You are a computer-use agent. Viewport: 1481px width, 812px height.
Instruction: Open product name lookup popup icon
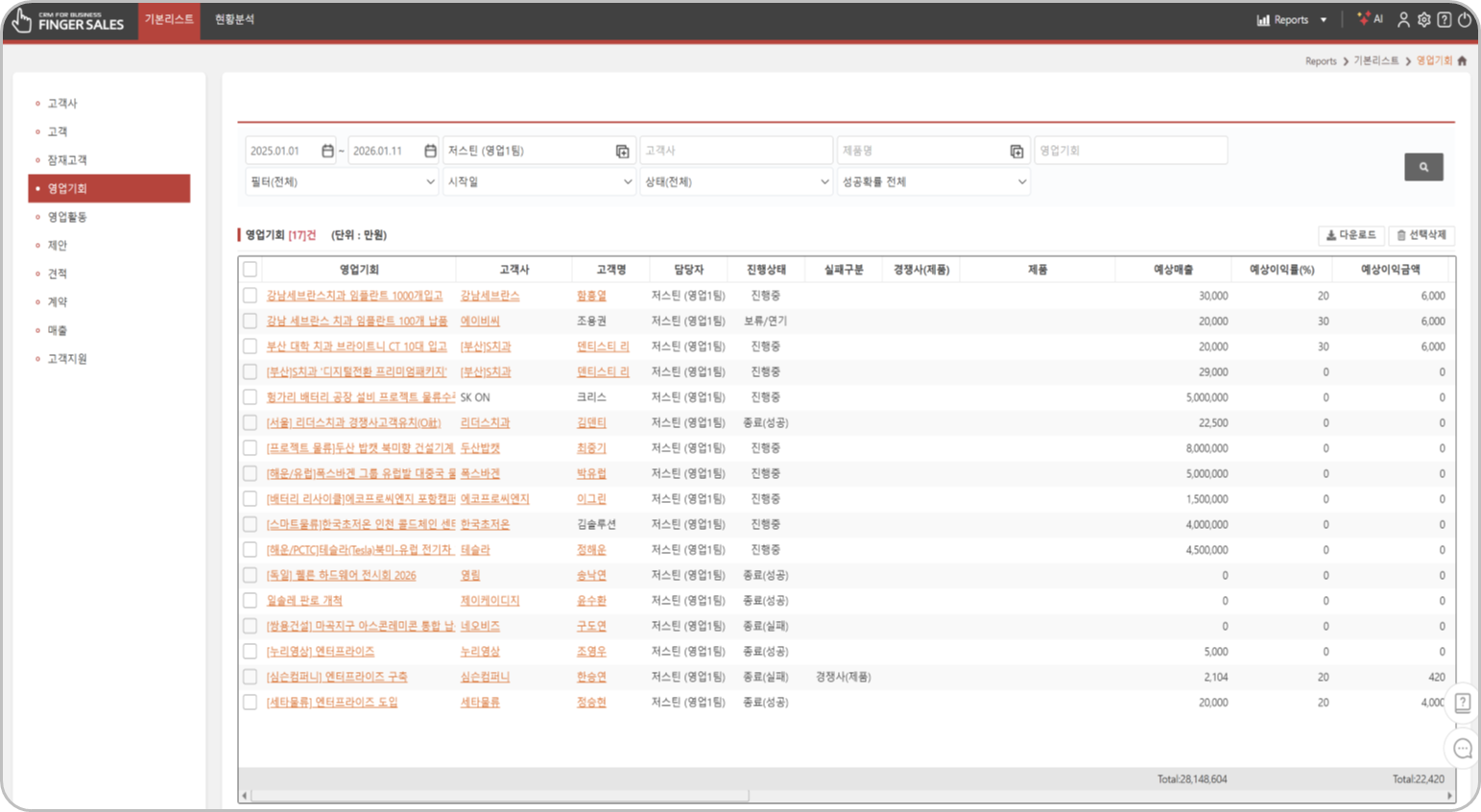pyautogui.click(x=1016, y=151)
